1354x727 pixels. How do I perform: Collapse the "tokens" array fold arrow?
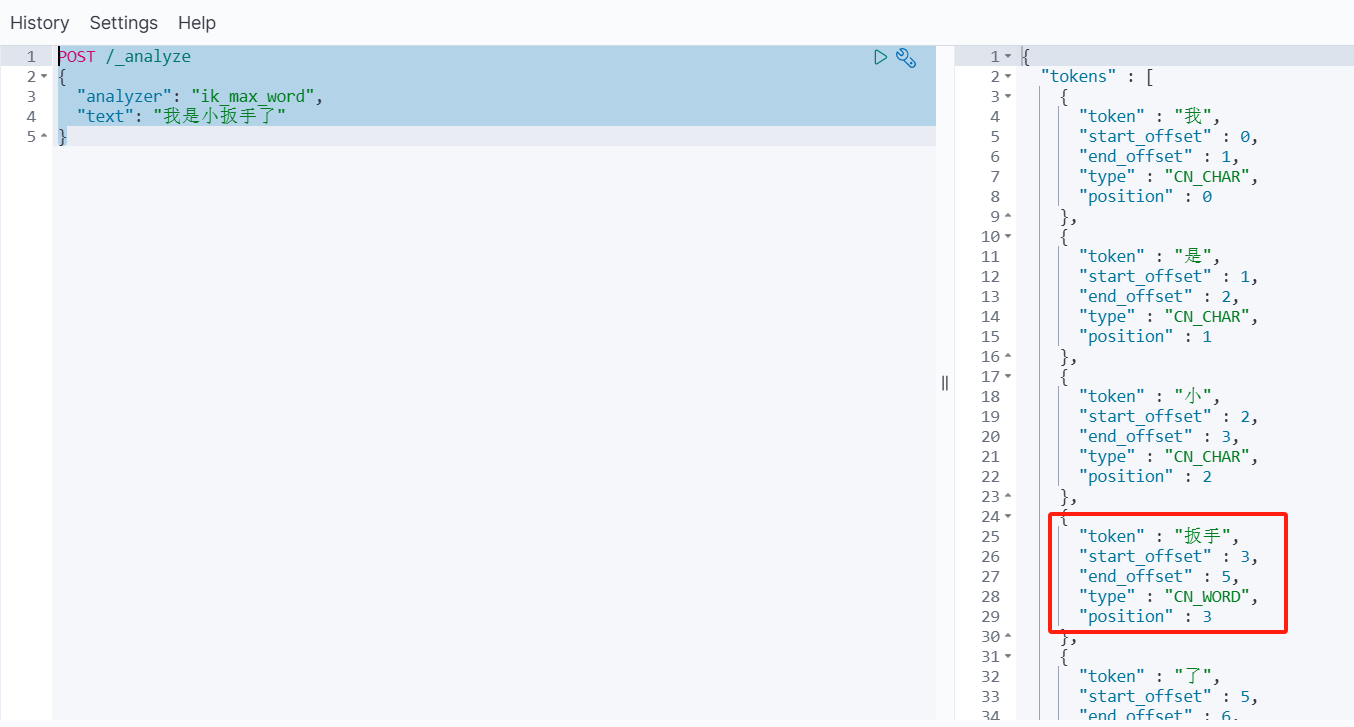coord(1008,77)
